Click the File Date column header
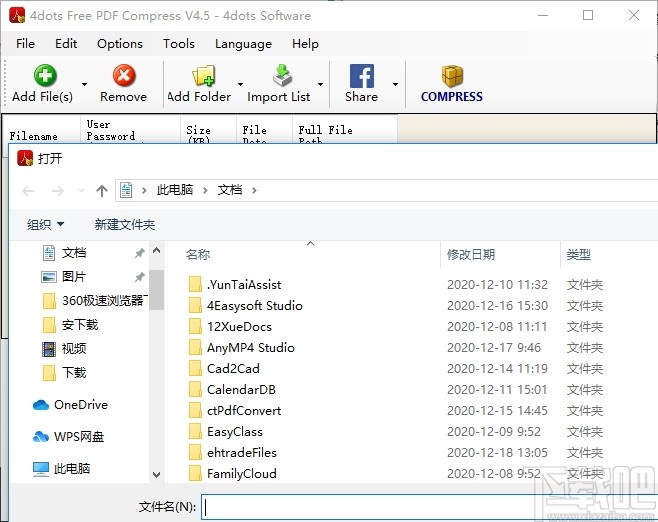This screenshot has height=522, width=658. point(264,129)
